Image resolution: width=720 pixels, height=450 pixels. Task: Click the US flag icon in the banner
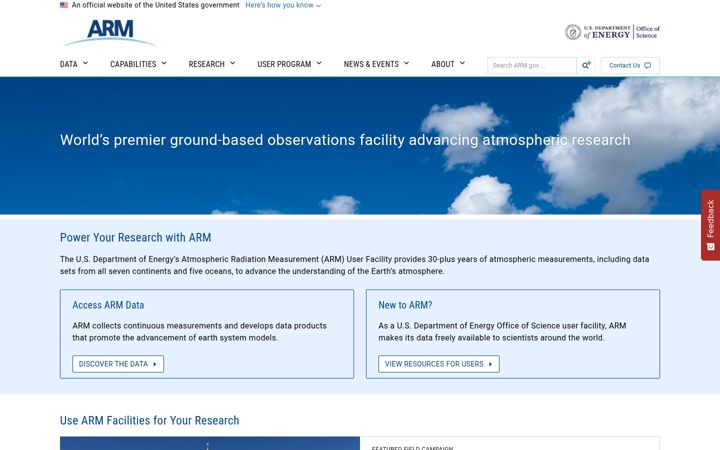(x=64, y=5)
